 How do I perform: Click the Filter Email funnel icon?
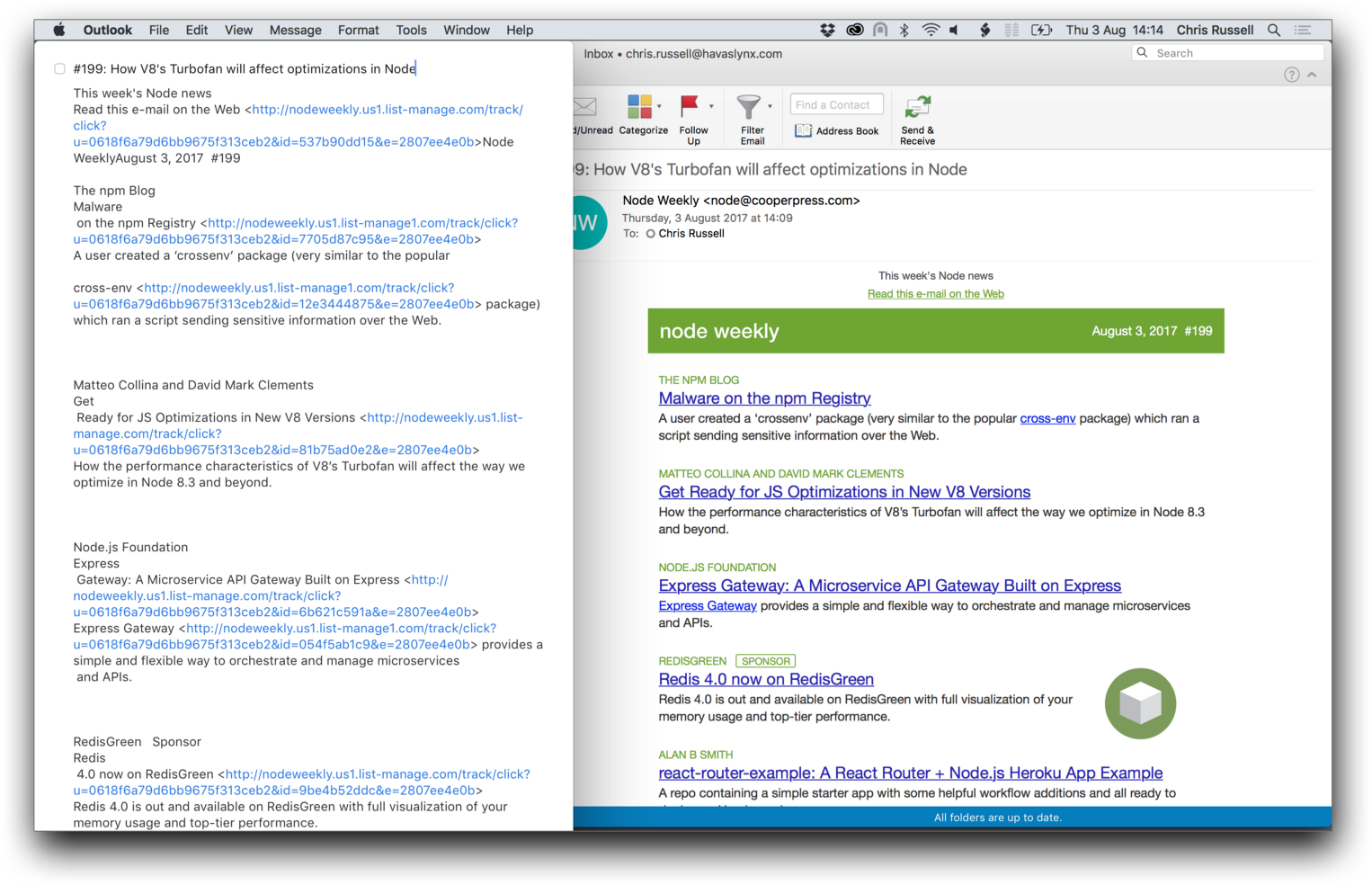pyautogui.click(x=748, y=106)
